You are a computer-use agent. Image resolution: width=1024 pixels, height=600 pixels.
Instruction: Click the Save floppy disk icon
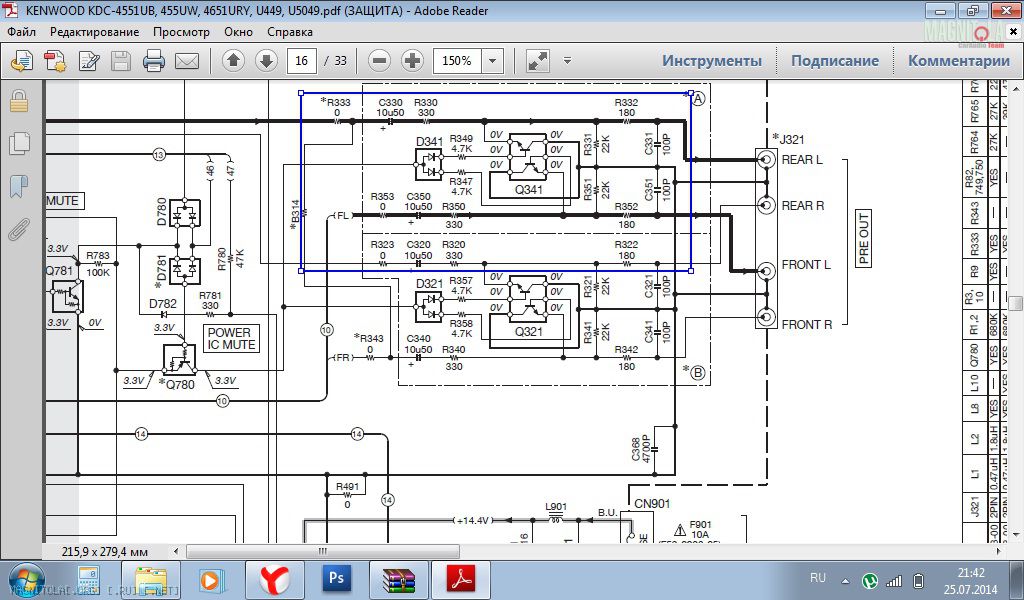pos(121,61)
